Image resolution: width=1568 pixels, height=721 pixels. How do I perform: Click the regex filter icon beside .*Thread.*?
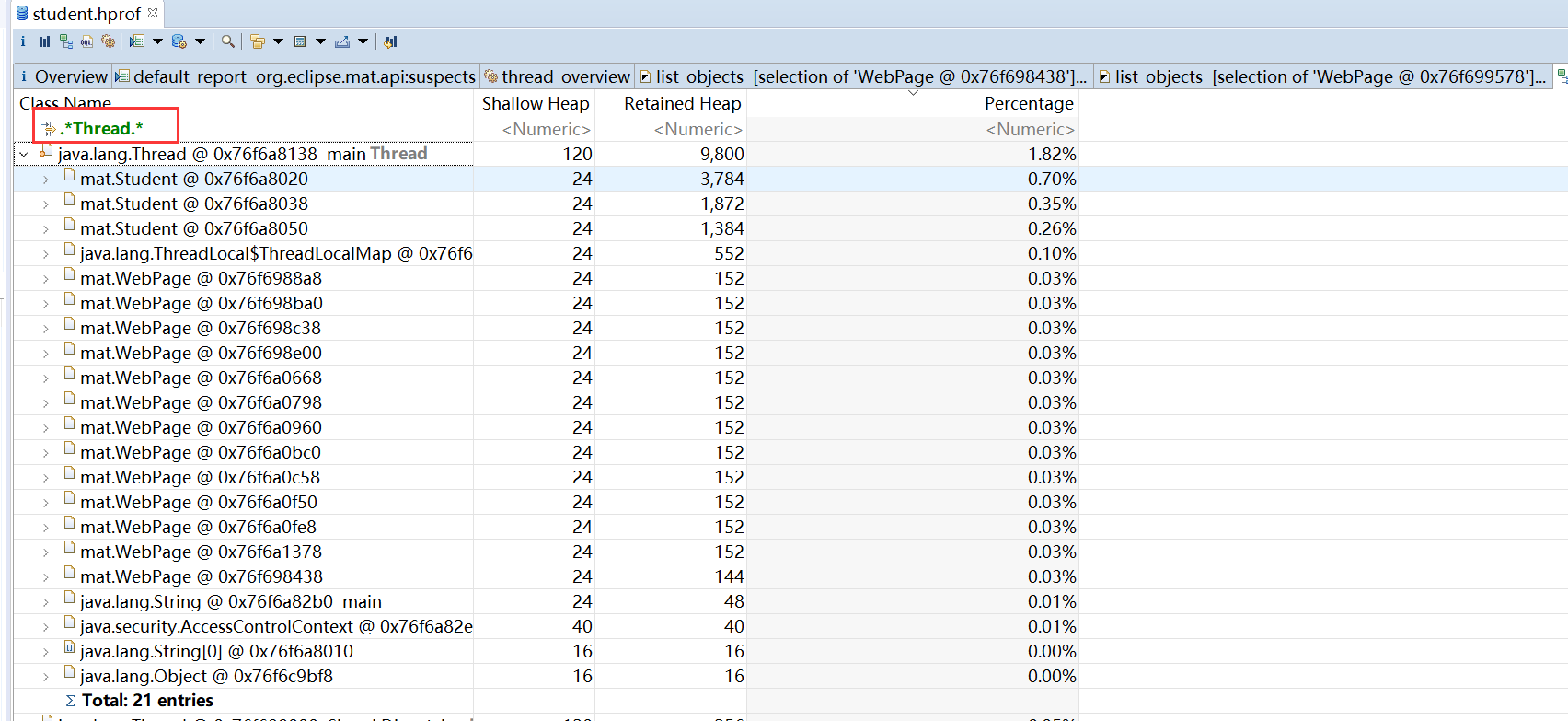49,129
